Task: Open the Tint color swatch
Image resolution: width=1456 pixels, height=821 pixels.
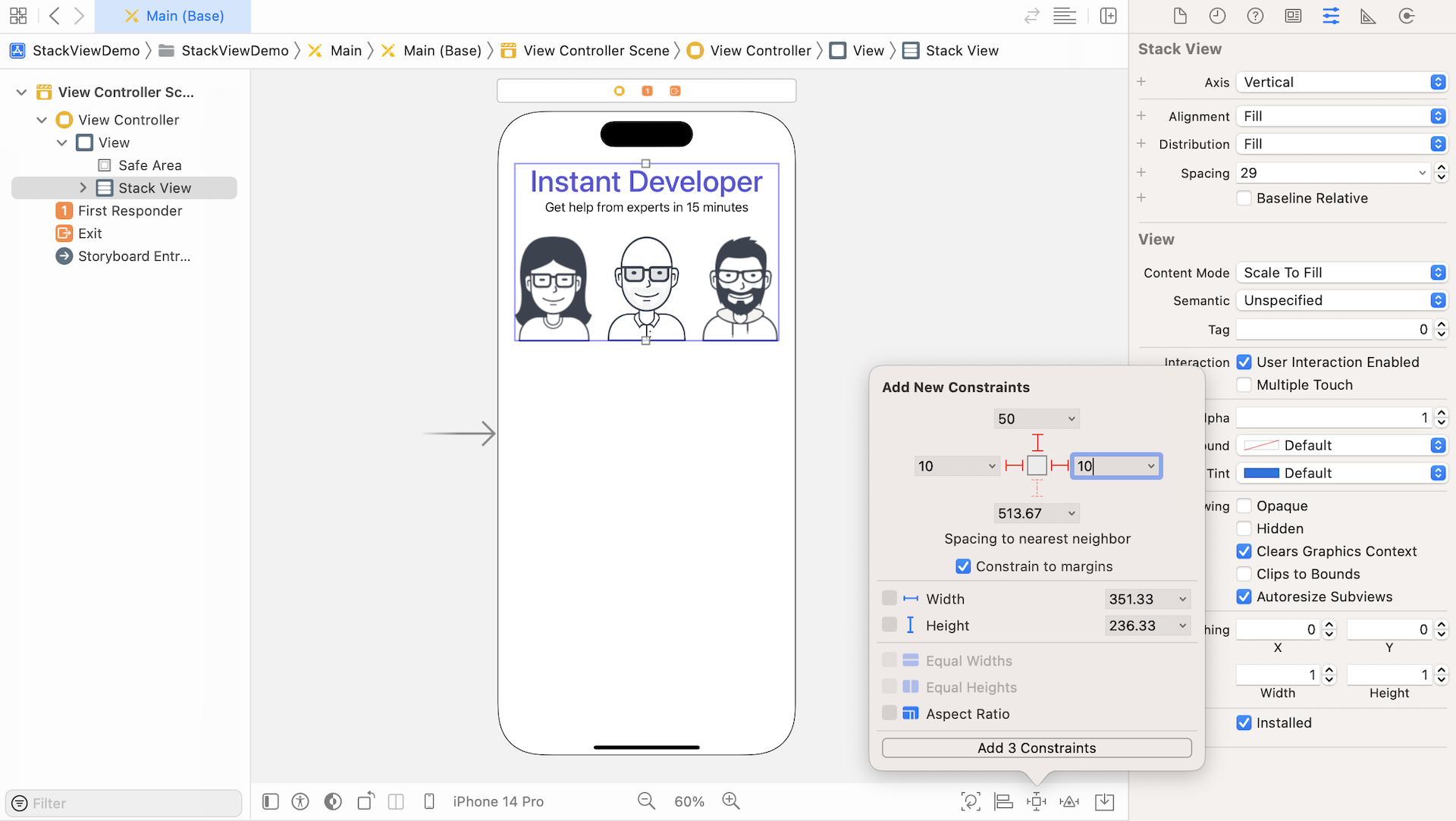Action: pyautogui.click(x=1262, y=473)
